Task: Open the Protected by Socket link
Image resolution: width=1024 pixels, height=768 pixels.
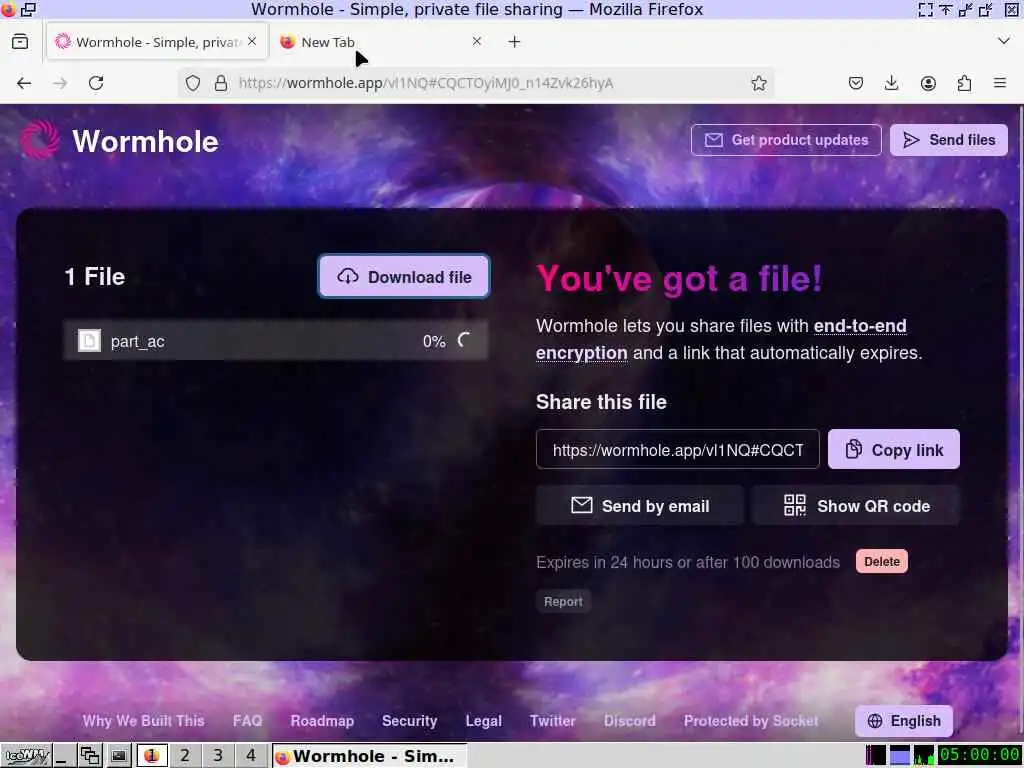Action: [751, 720]
